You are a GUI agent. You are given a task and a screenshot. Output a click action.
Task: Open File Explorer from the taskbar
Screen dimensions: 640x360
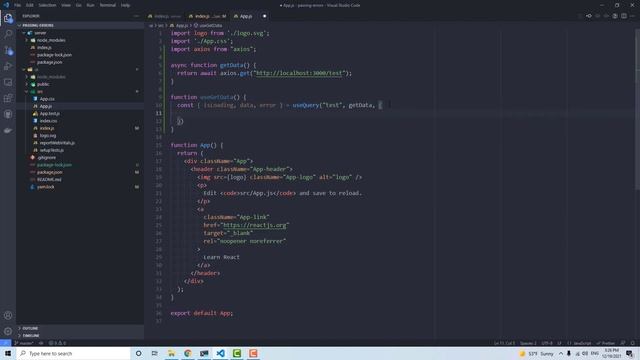171,353
